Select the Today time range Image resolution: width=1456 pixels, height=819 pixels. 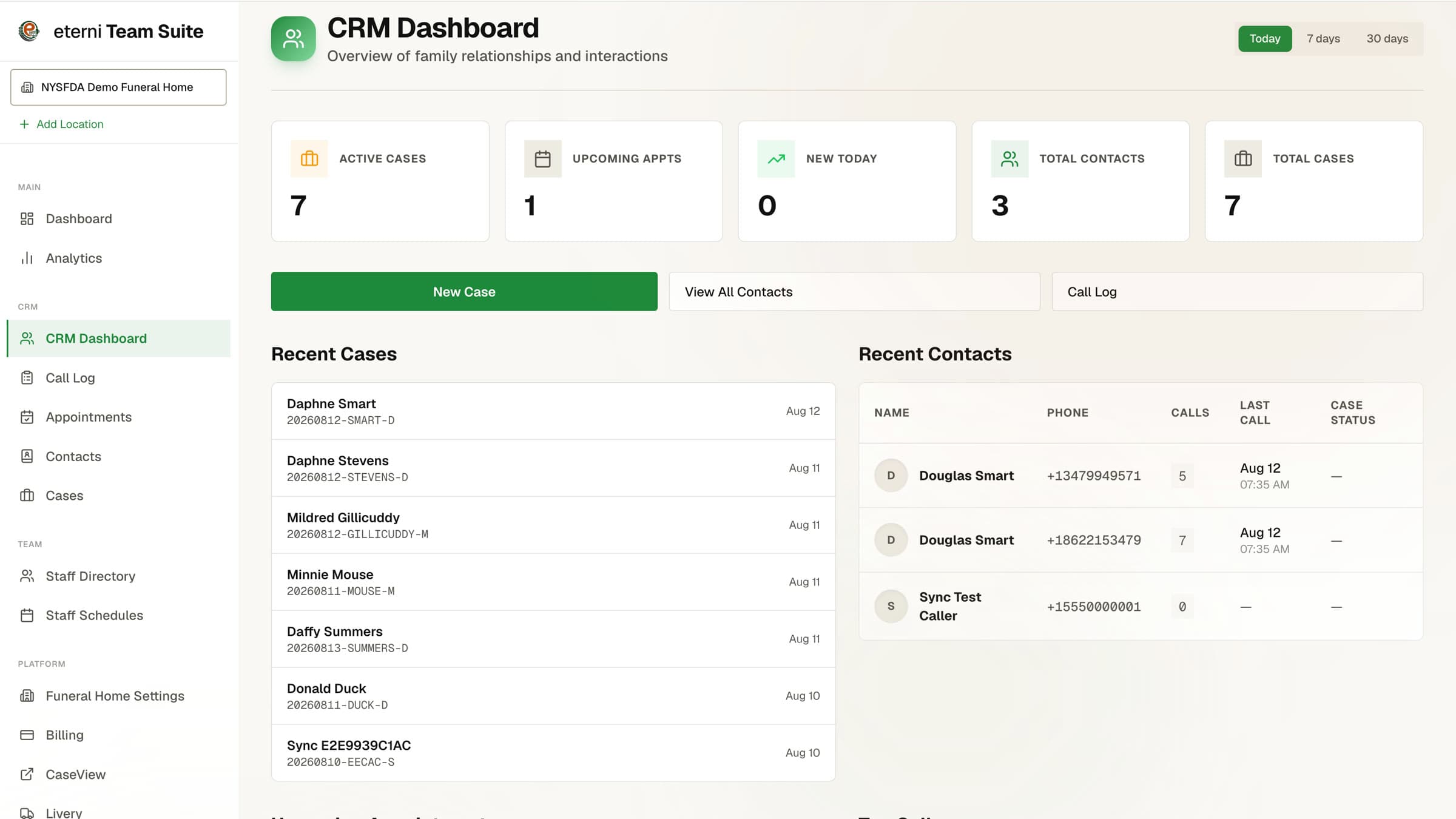pos(1264,39)
